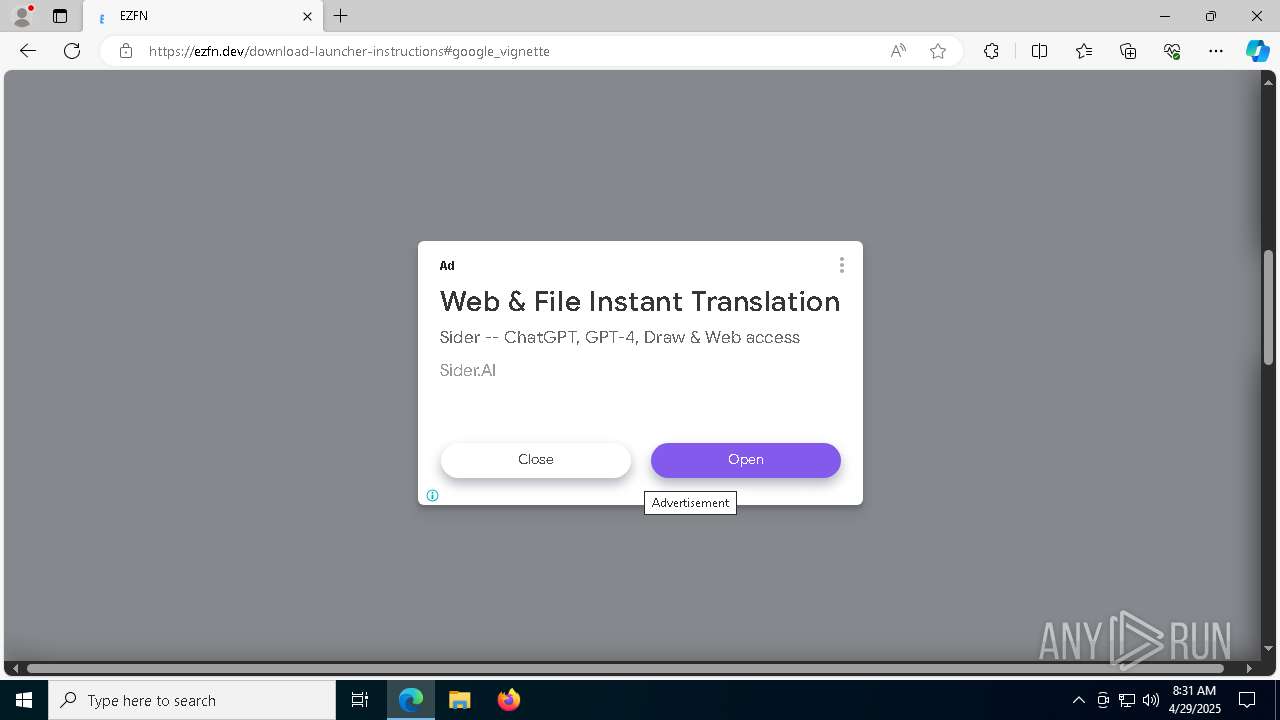Click the browser profile avatar icon
Image resolution: width=1280 pixels, height=720 pixels.
tap(22, 15)
